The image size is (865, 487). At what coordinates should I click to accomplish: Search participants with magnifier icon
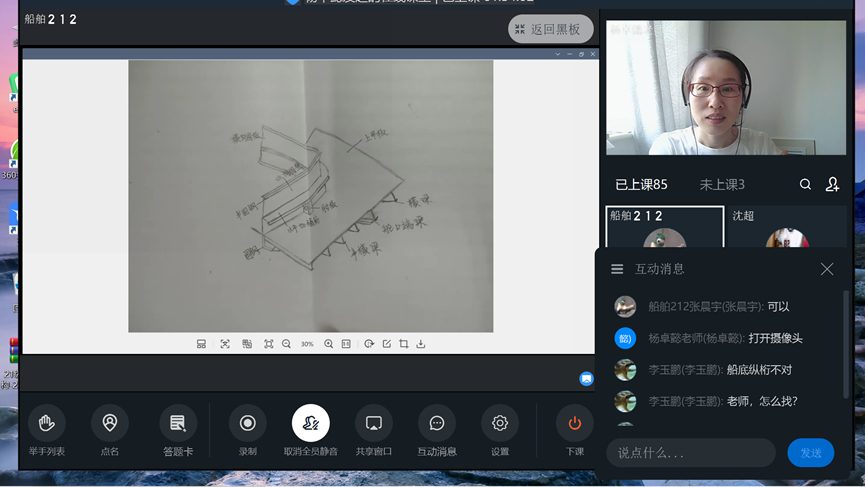pos(805,185)
